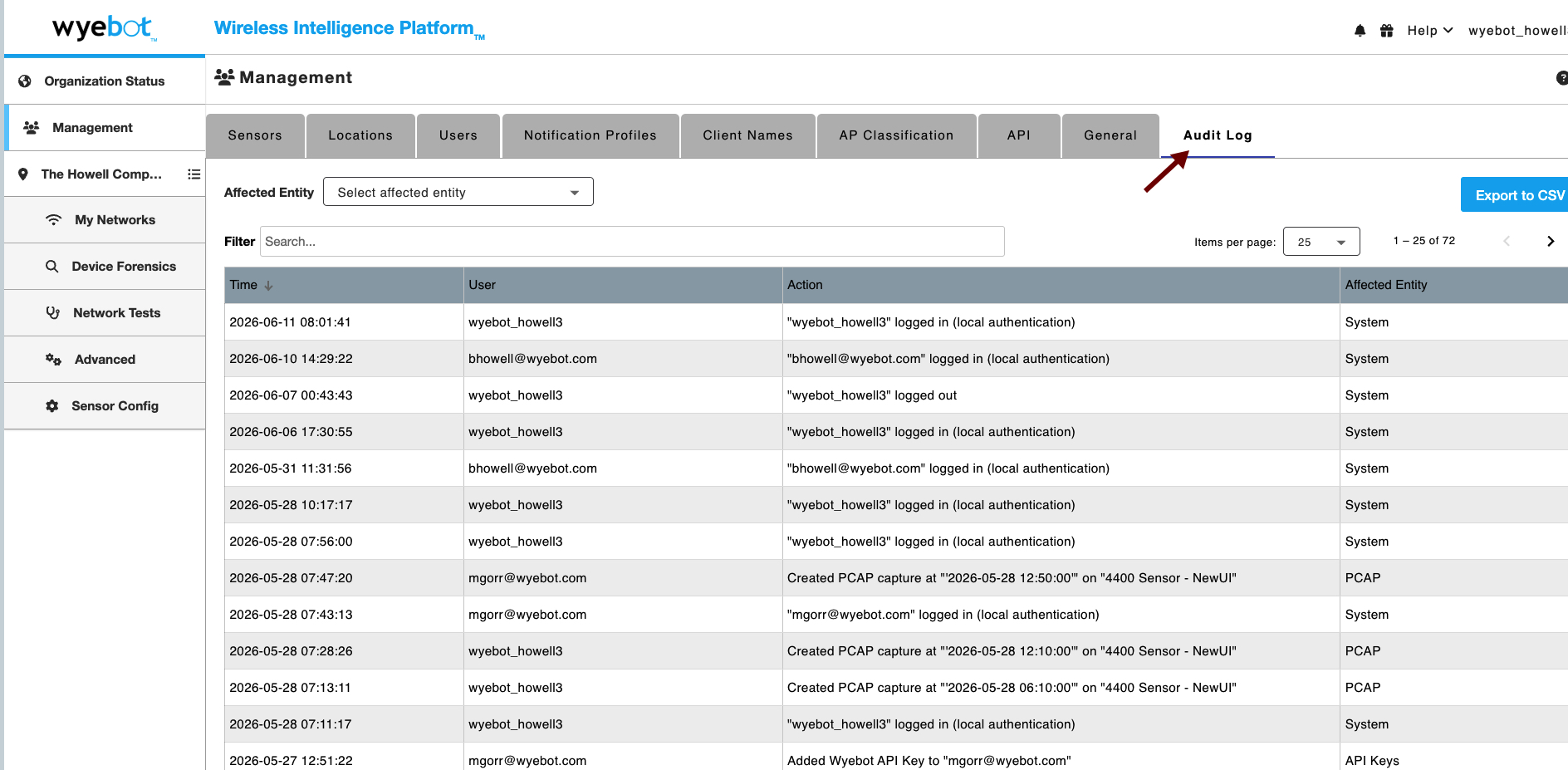This screenshot has width=1568, height=770.
Task: Open the Items per page dropdown
Action: click(1321, 242)
